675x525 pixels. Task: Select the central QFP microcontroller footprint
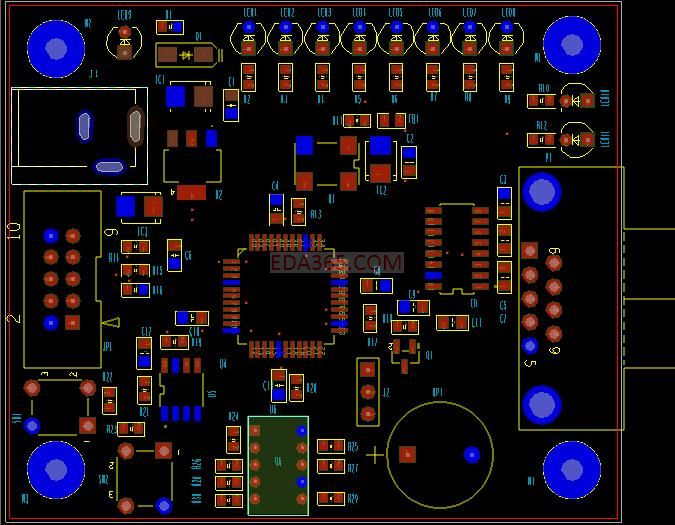pos(285,296)
